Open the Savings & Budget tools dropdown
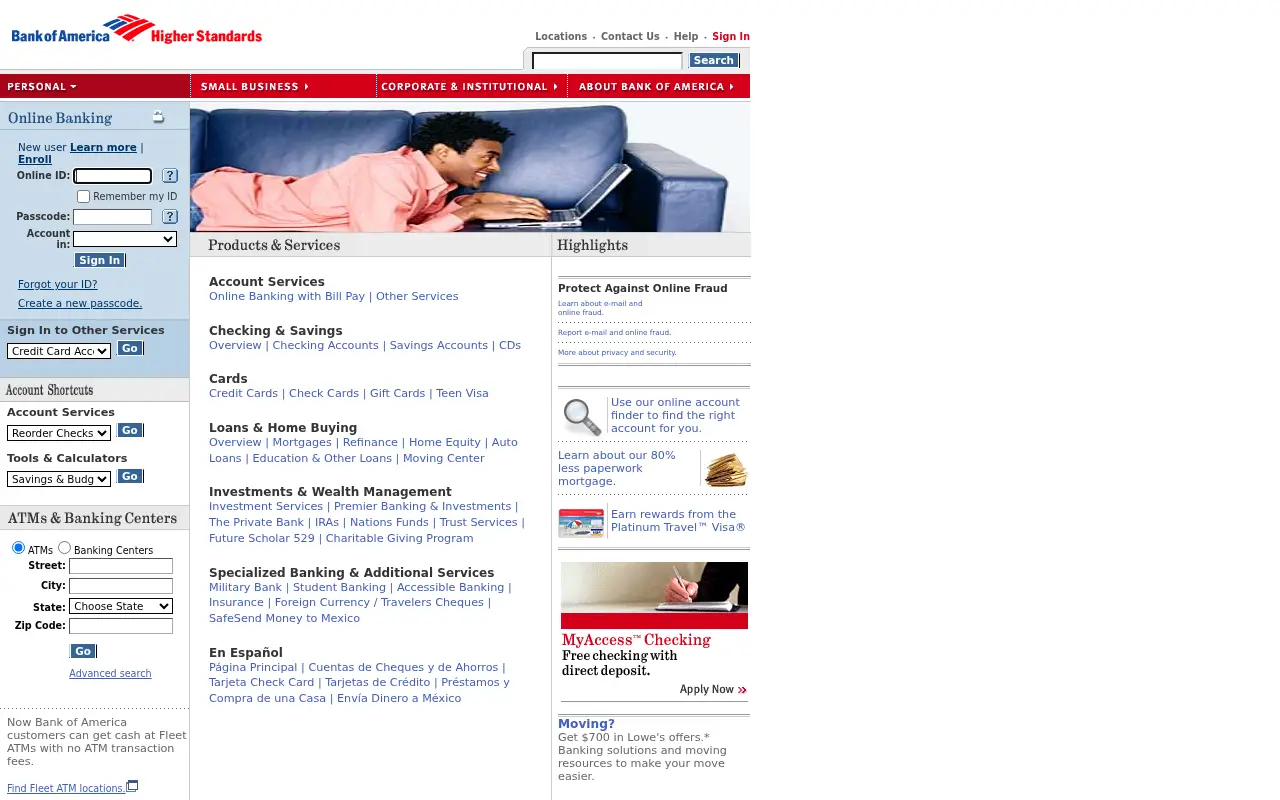 [x=59, y=479]
